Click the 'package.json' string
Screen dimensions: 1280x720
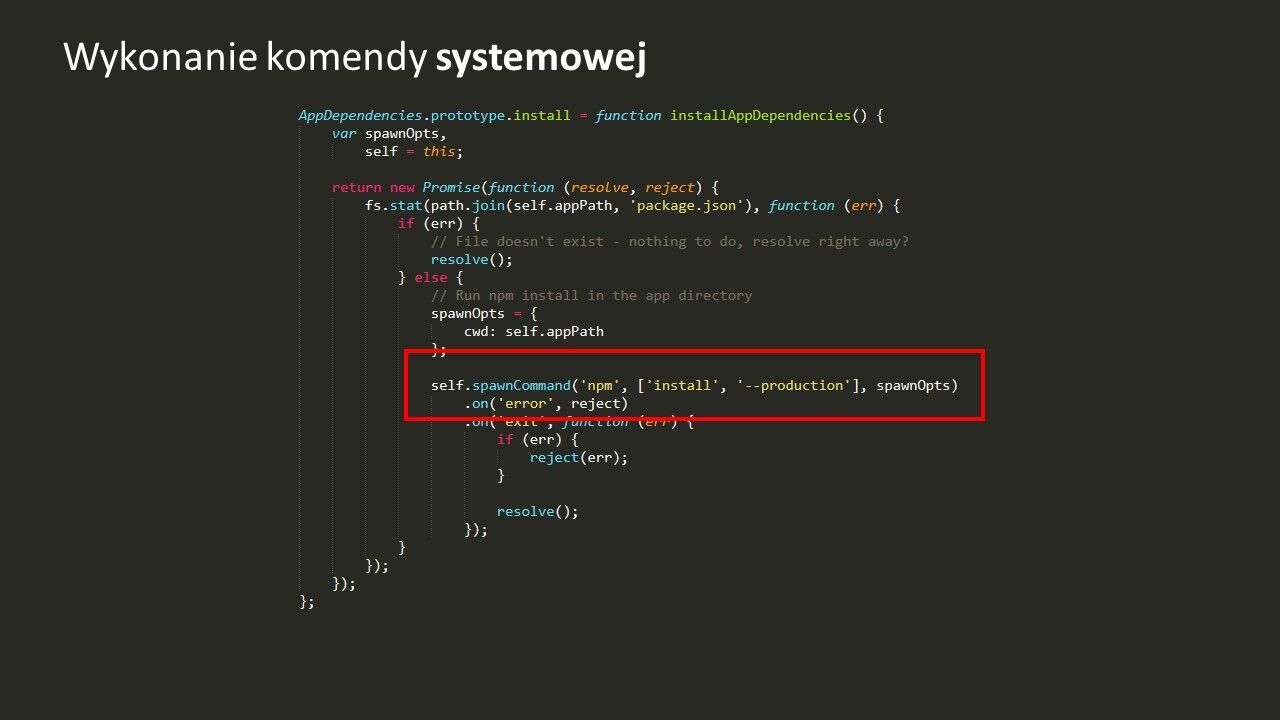(688, 205)
